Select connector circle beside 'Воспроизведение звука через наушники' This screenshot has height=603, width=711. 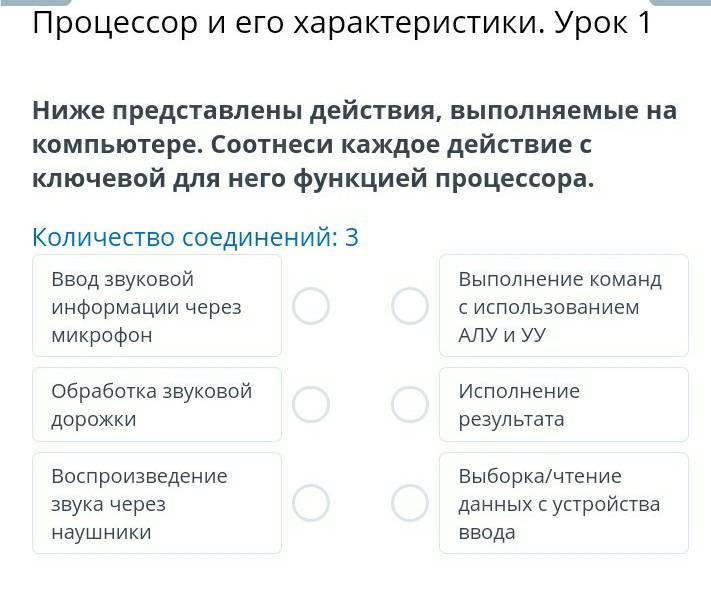(x=311, y=503)
